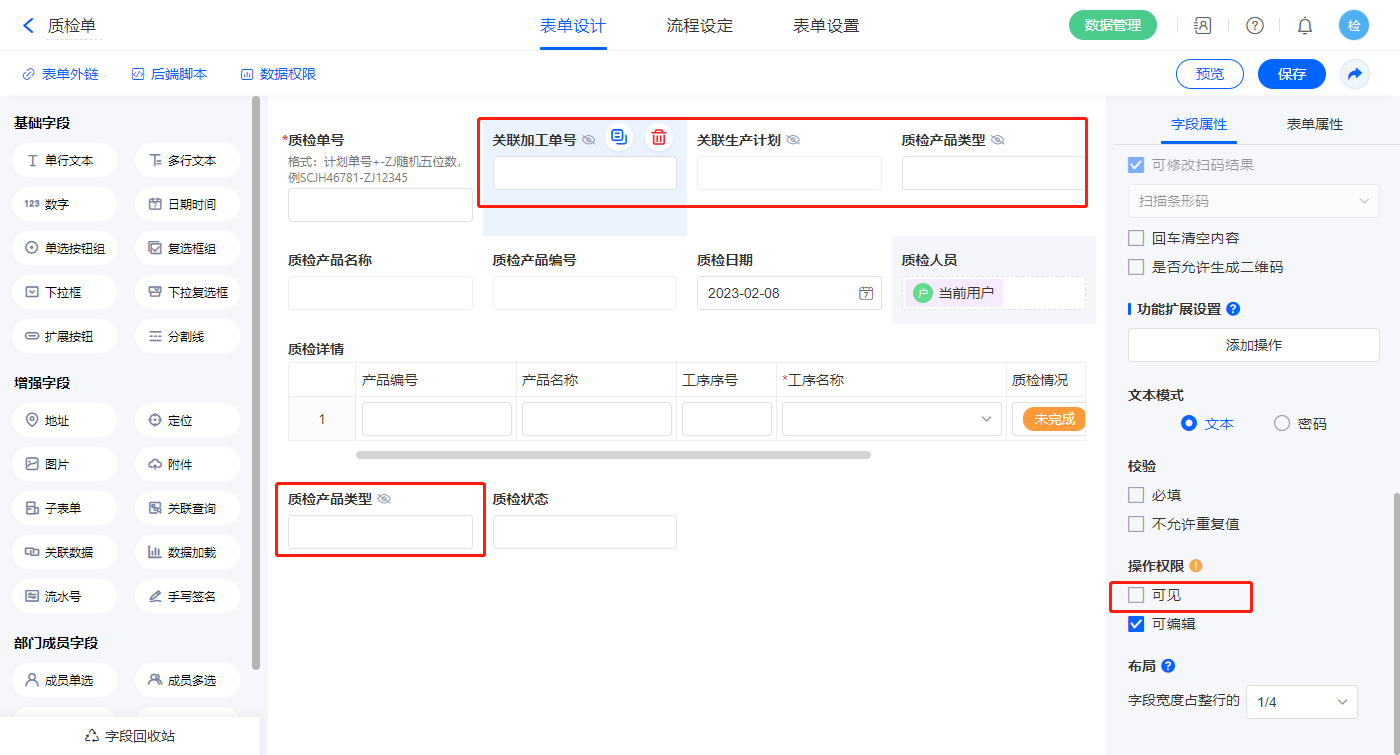Image resolution: width=1400 pixels, height=755 pixels.
Task: Click the 保存 button
Action: [x=1291, y=74]
